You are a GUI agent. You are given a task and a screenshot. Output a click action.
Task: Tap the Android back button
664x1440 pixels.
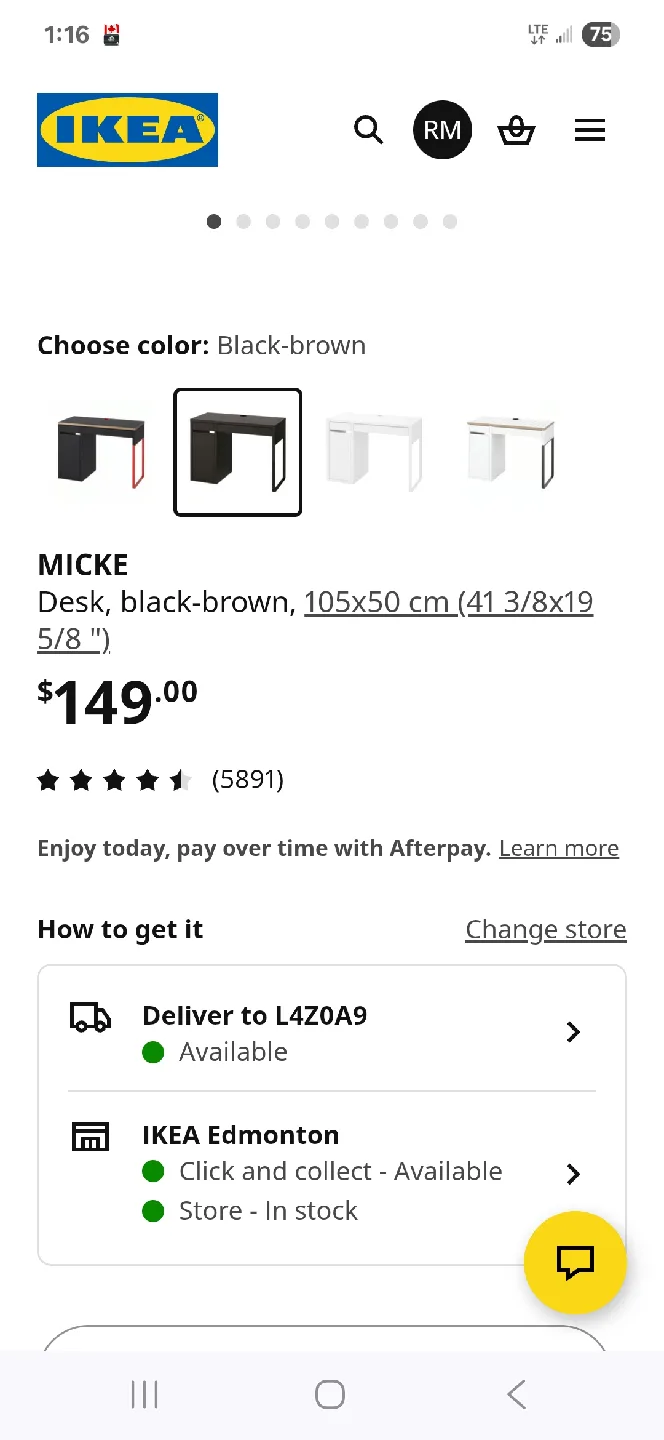[x=516, y=1394]
